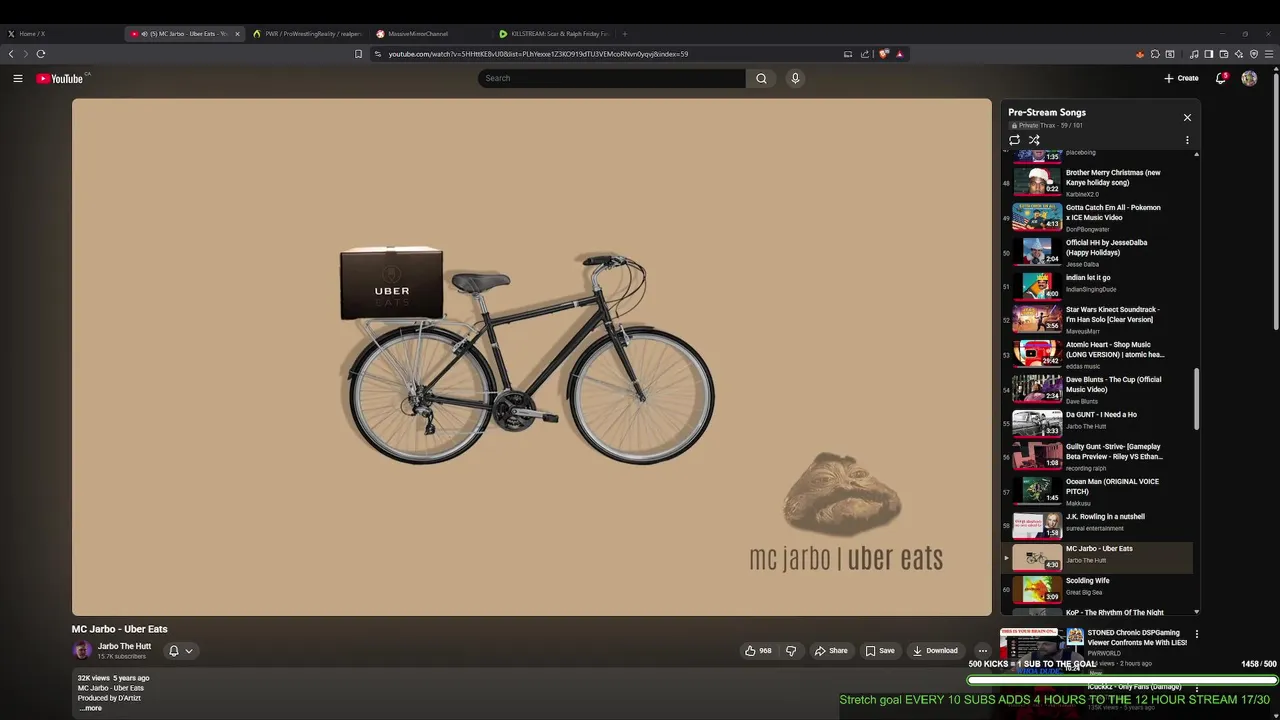The image size is (1280, 720).
Task: Play Gotta Catch Em All Pokemon video
Action: tap(1097, 217)
